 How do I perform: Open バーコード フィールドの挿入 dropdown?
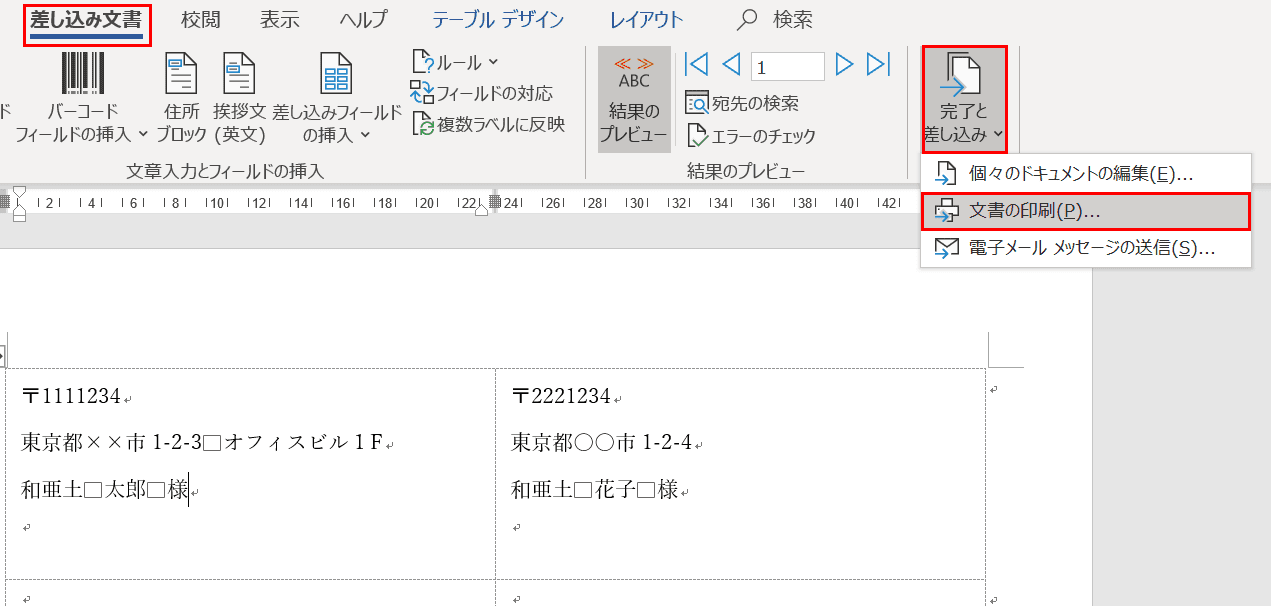(x=82, y=98)
